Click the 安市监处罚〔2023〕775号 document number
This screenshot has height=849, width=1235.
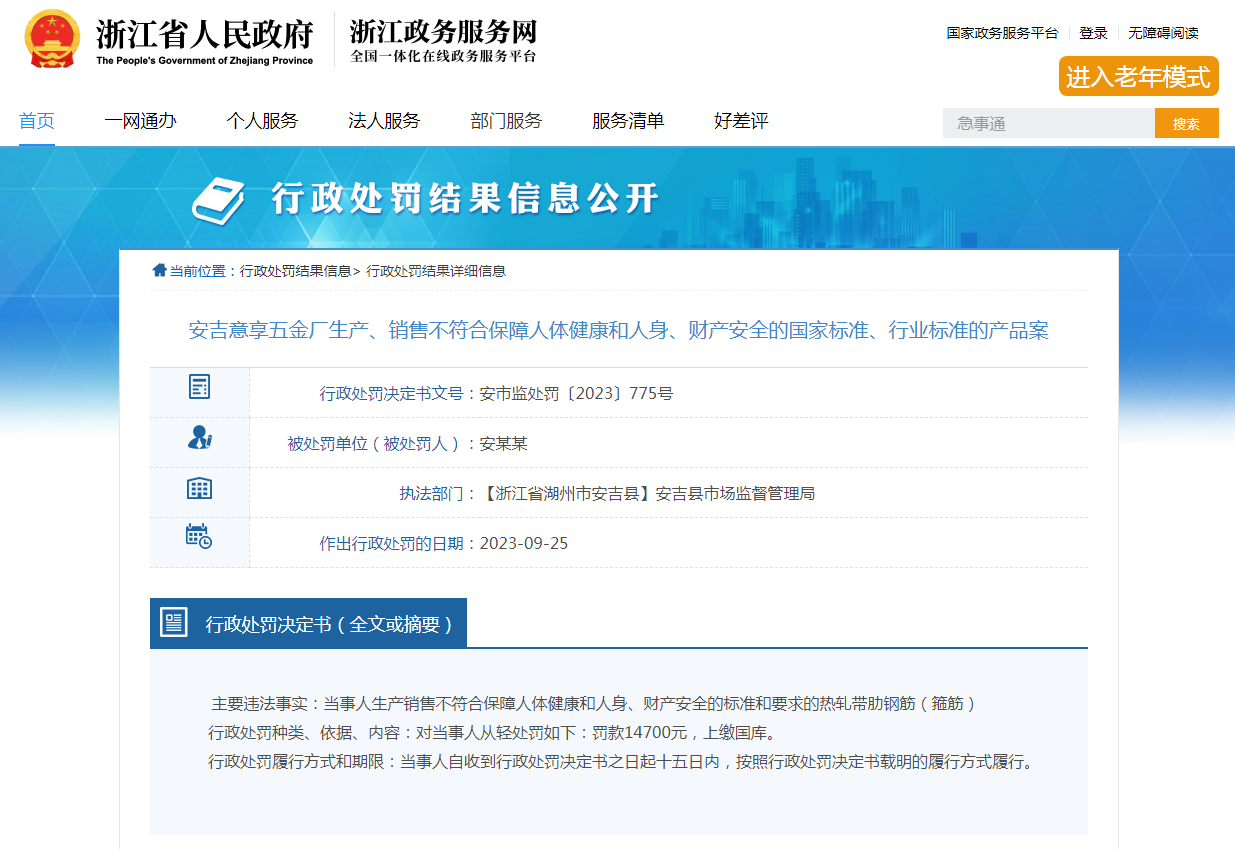point(577,393)
